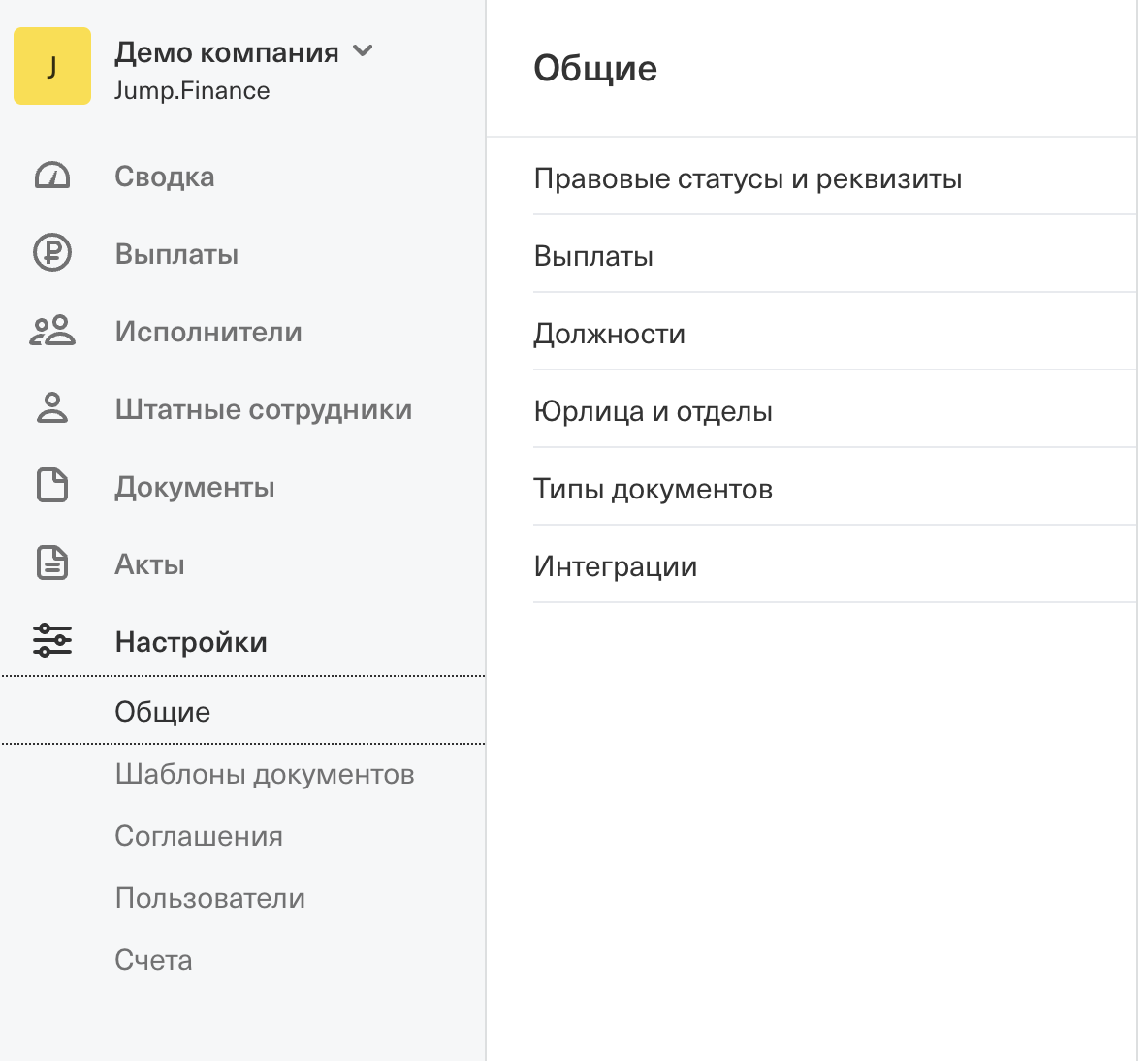Open Правовые статусы и реквизиты
This screenshot has height=1061, width=1148.
tap(748, 178)
